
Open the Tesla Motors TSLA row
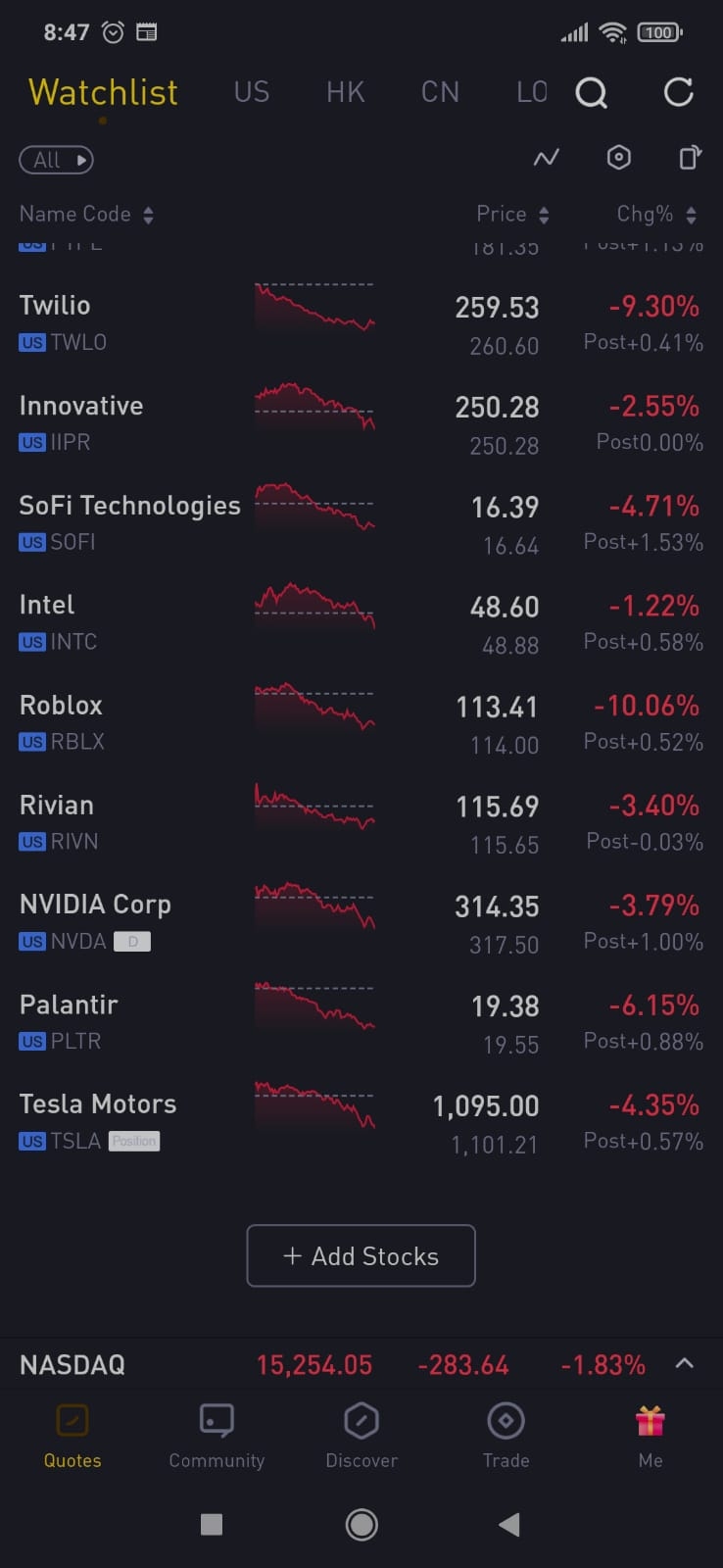click(x=98, y=1120)
